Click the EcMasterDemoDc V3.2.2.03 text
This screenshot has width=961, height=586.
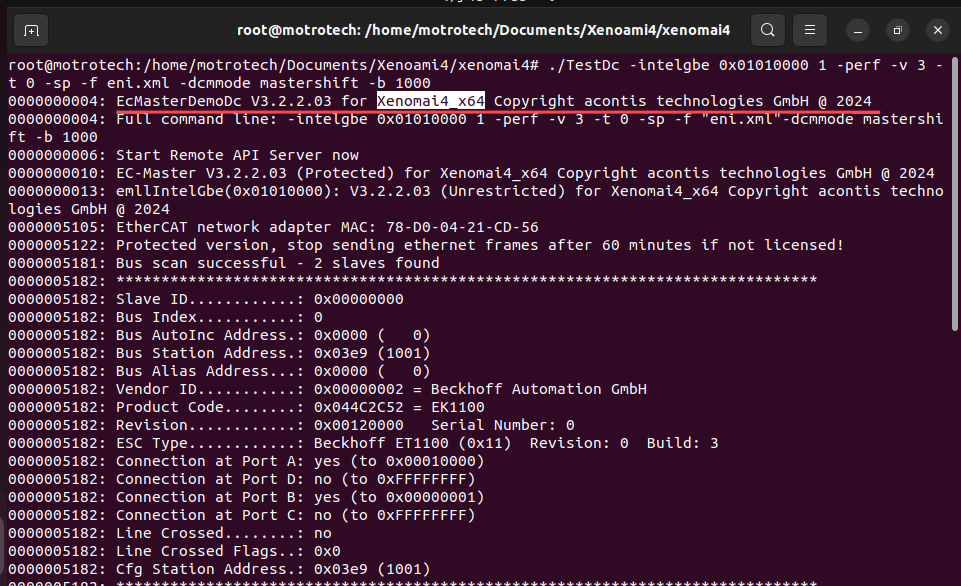click(x=224, y=101)
